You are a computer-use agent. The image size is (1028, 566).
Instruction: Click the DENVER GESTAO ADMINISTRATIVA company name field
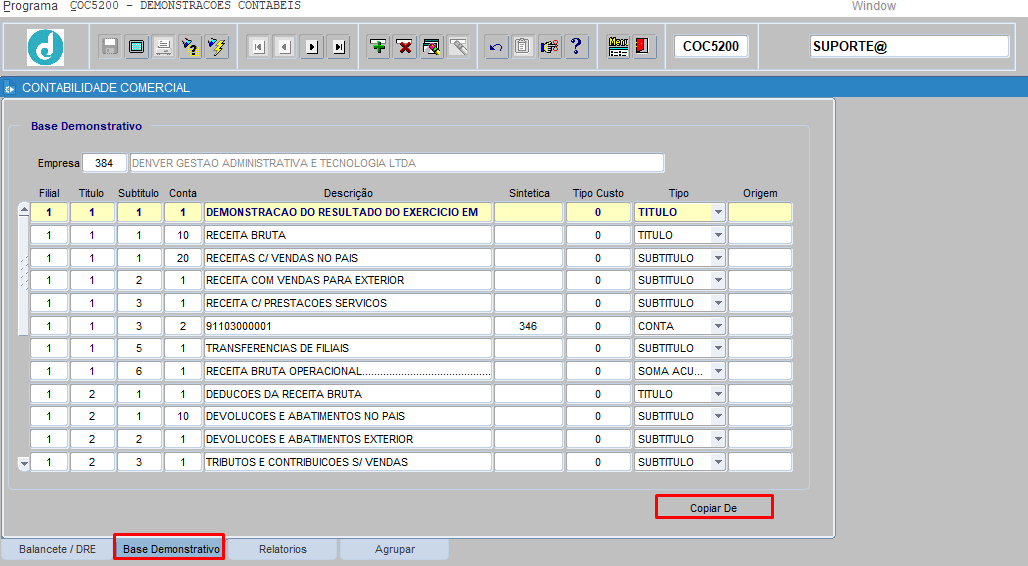click(x=397, y=163)
